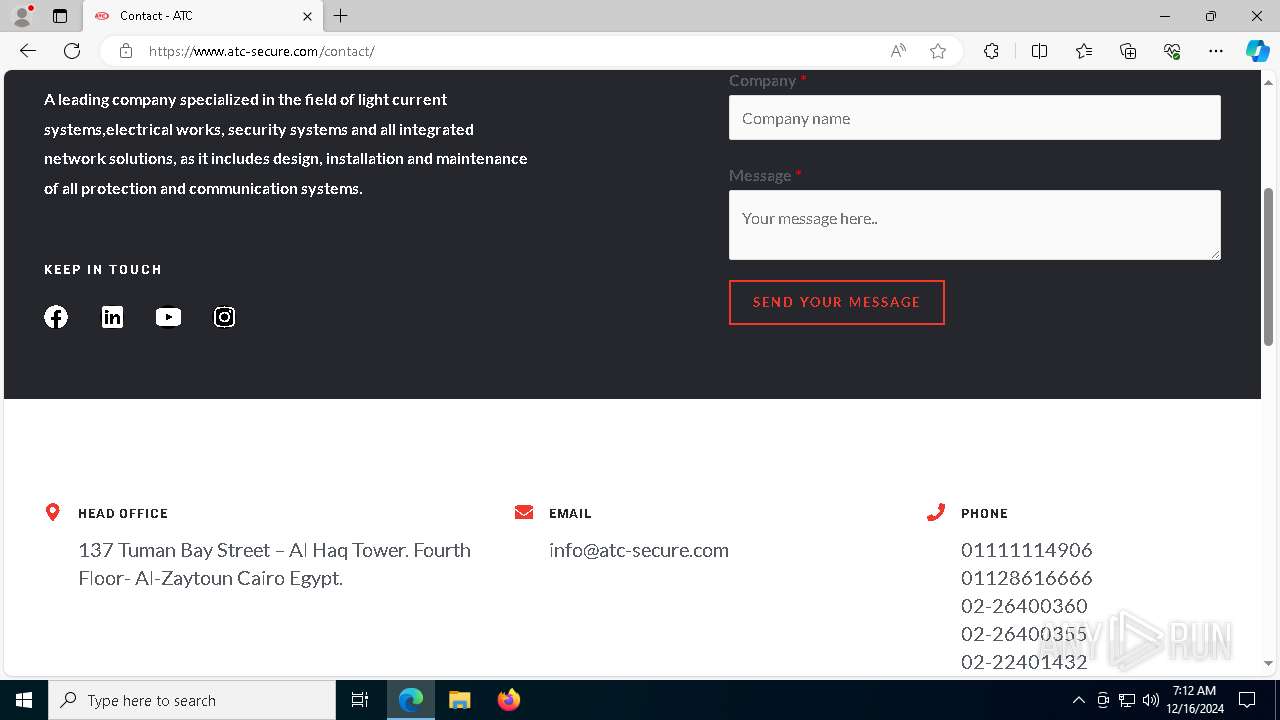Click the Keep In Touch heading
1280x720 pixels.
103,269
